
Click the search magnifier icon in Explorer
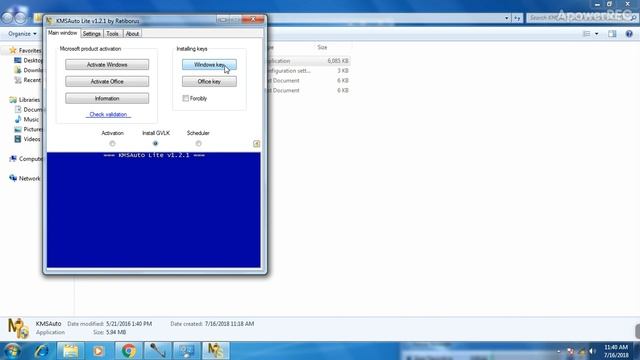tap(633, 18)
